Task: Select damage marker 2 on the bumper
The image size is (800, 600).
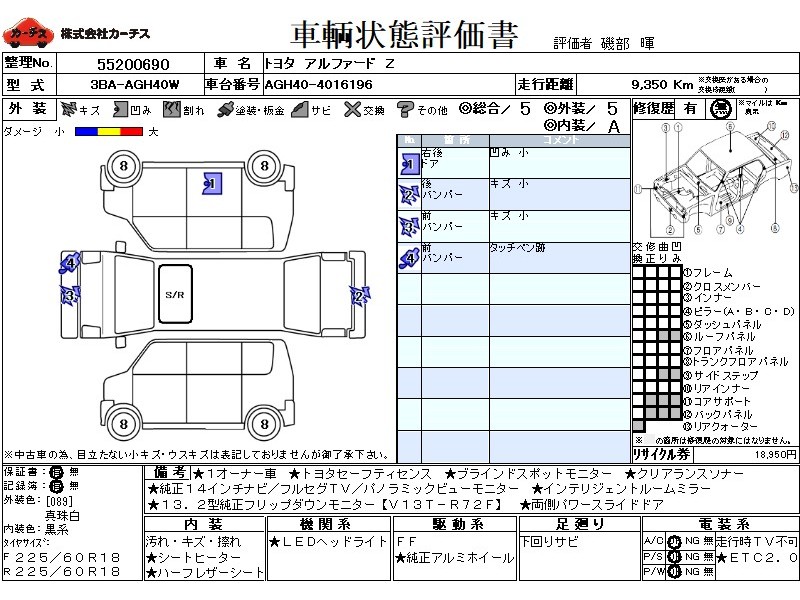Action: coord(359,294)
